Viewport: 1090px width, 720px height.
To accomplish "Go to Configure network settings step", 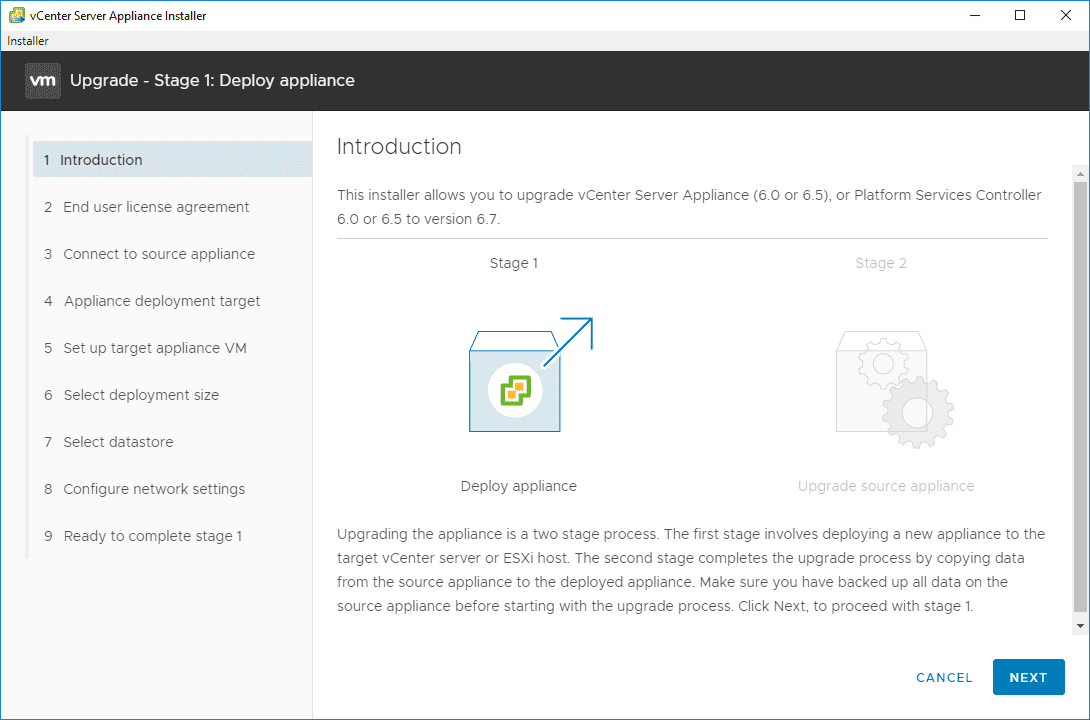I will (154, 489).
